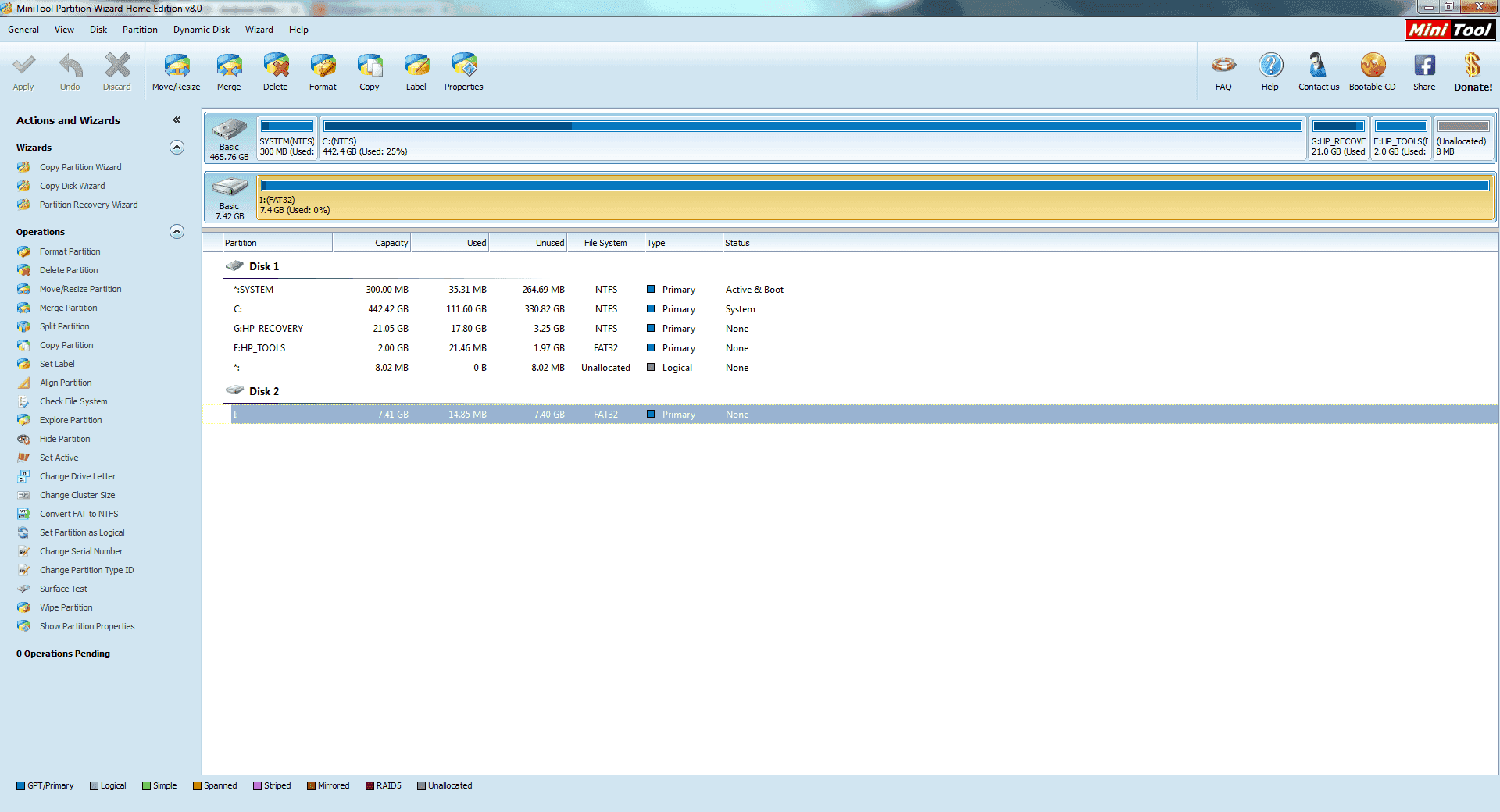Screen dimensions: 1500x812
Task: Click Hide Partition in Operations list
Action: [65, 439]
